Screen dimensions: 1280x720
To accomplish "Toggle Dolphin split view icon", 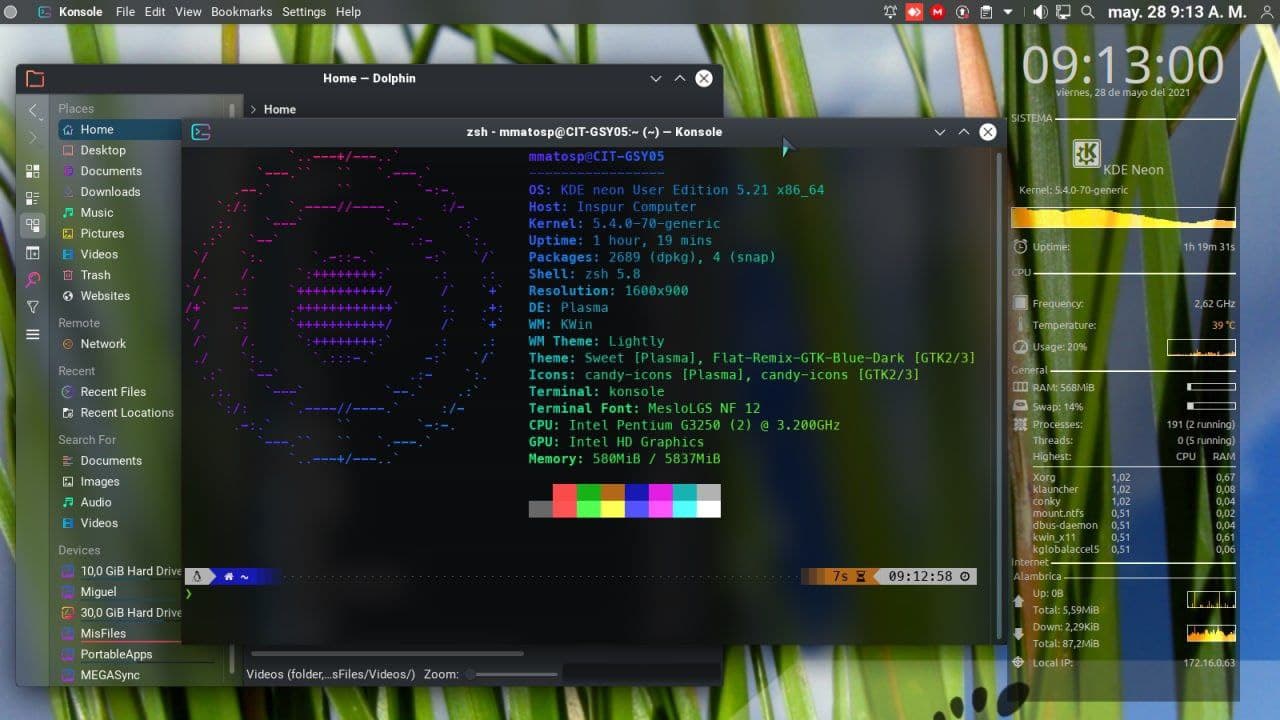I will [x=33, y=253].
